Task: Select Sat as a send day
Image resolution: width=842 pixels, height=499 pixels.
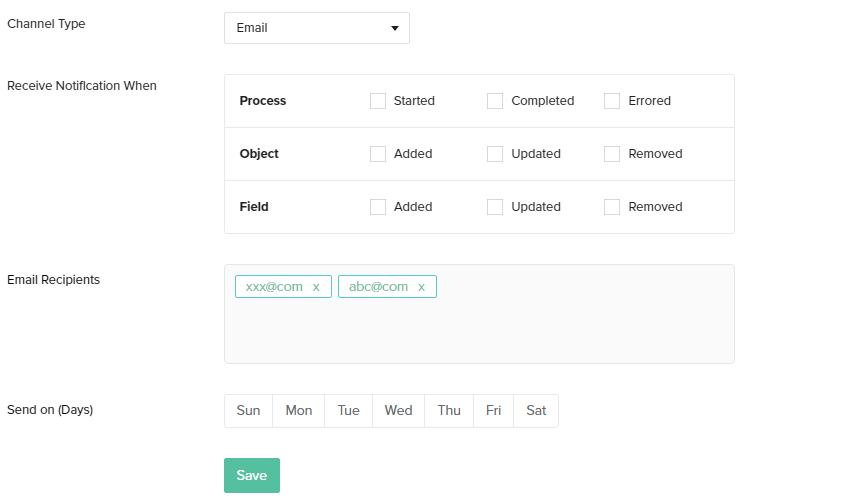Action: pos(536,411)
